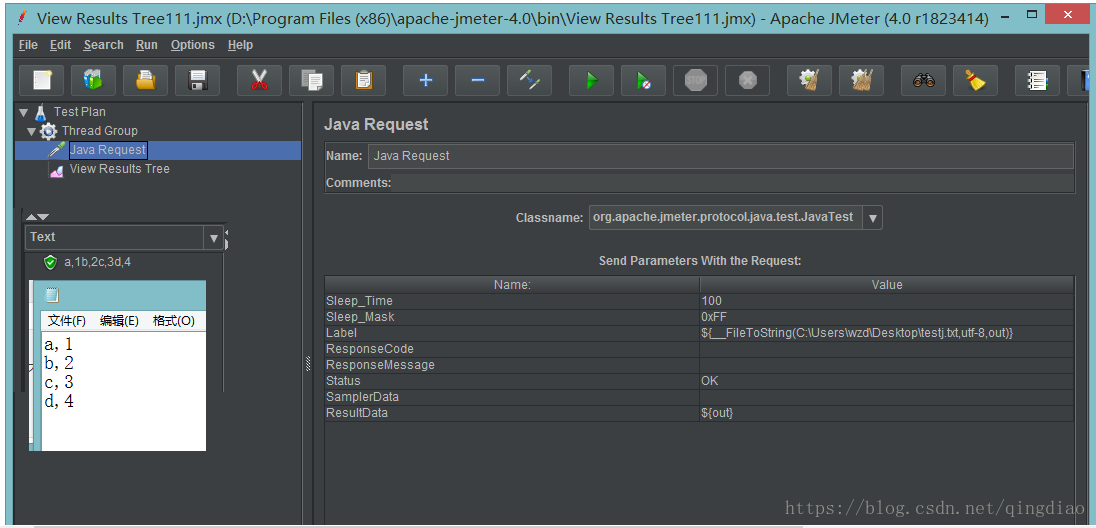The image size is (1096, 528).
Task: Clear results with gear broom icon
Action: click(809, 80)
